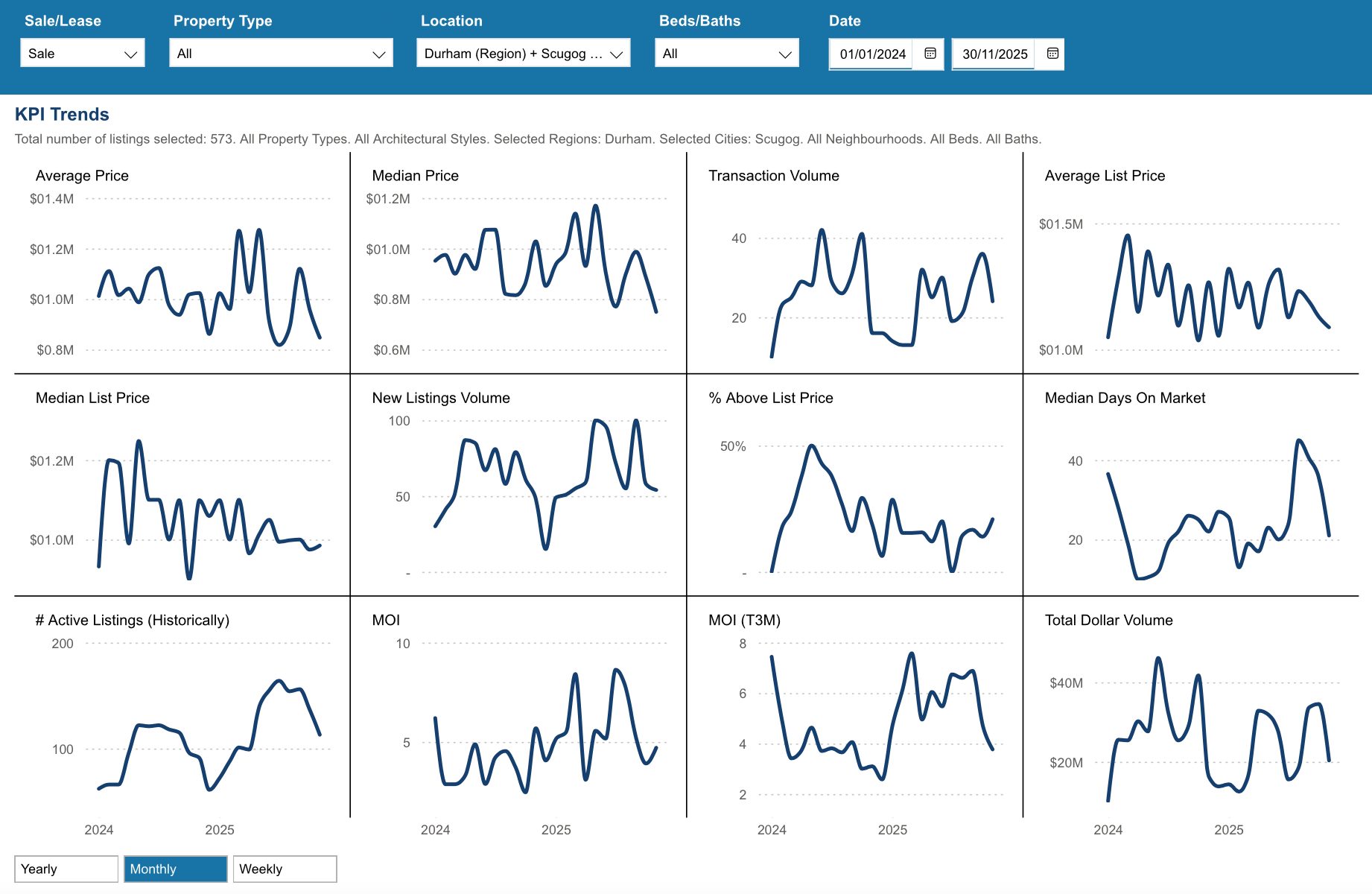Switch to the Yearly view
Viewport: 1372px width, 894px height.
pos(66,869)
